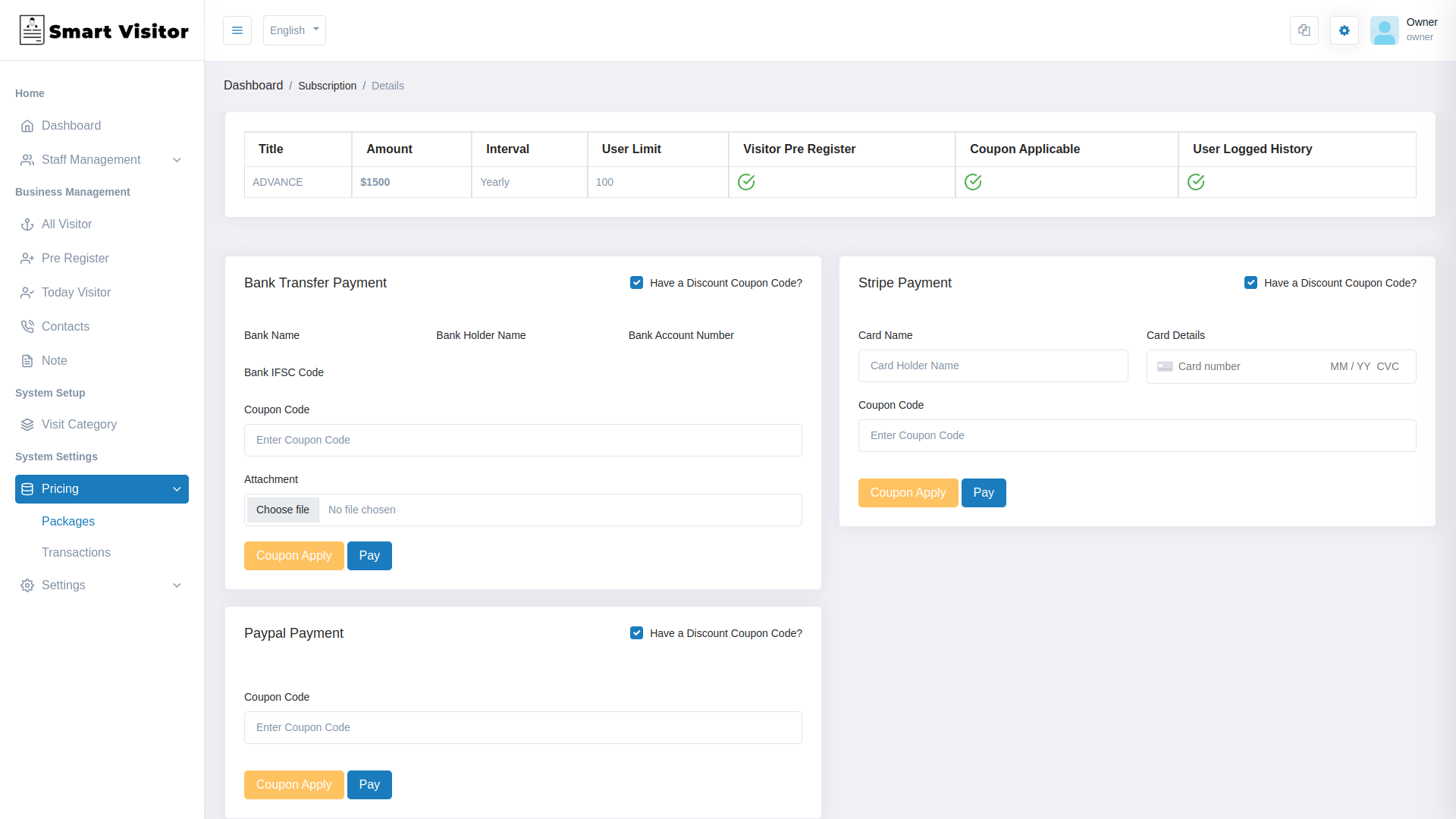Viewport: 1456px width, 819px height.
Task: Click the Dashboard home icon in sidebar
Action: pyautogui.click(x=28, y=126)
